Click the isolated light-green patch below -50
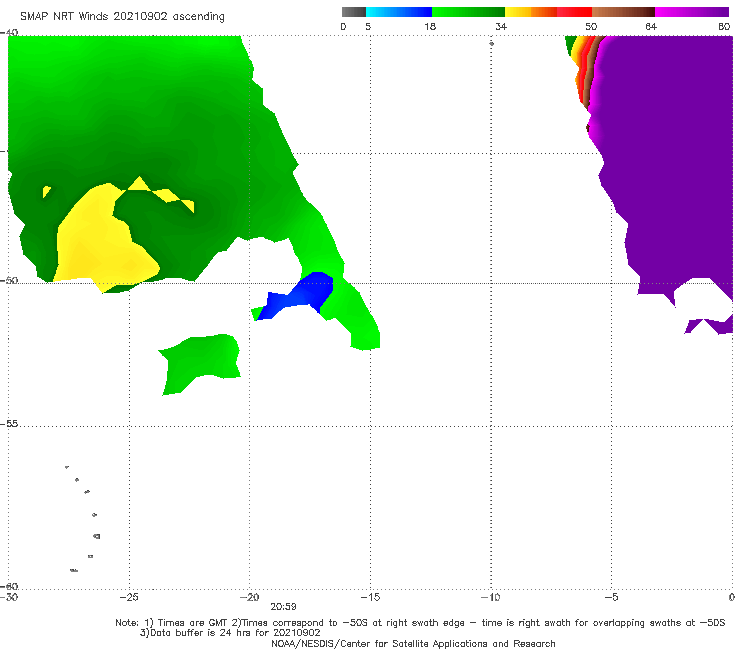 coord(201,363)
